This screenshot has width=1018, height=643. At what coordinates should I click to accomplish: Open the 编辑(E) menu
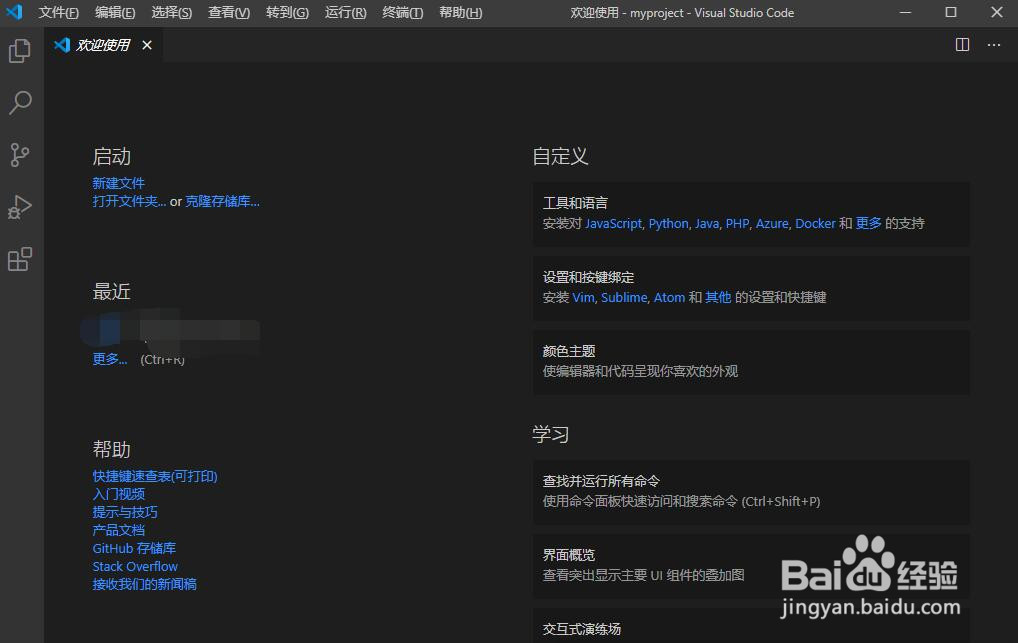[x=115, y=12]
